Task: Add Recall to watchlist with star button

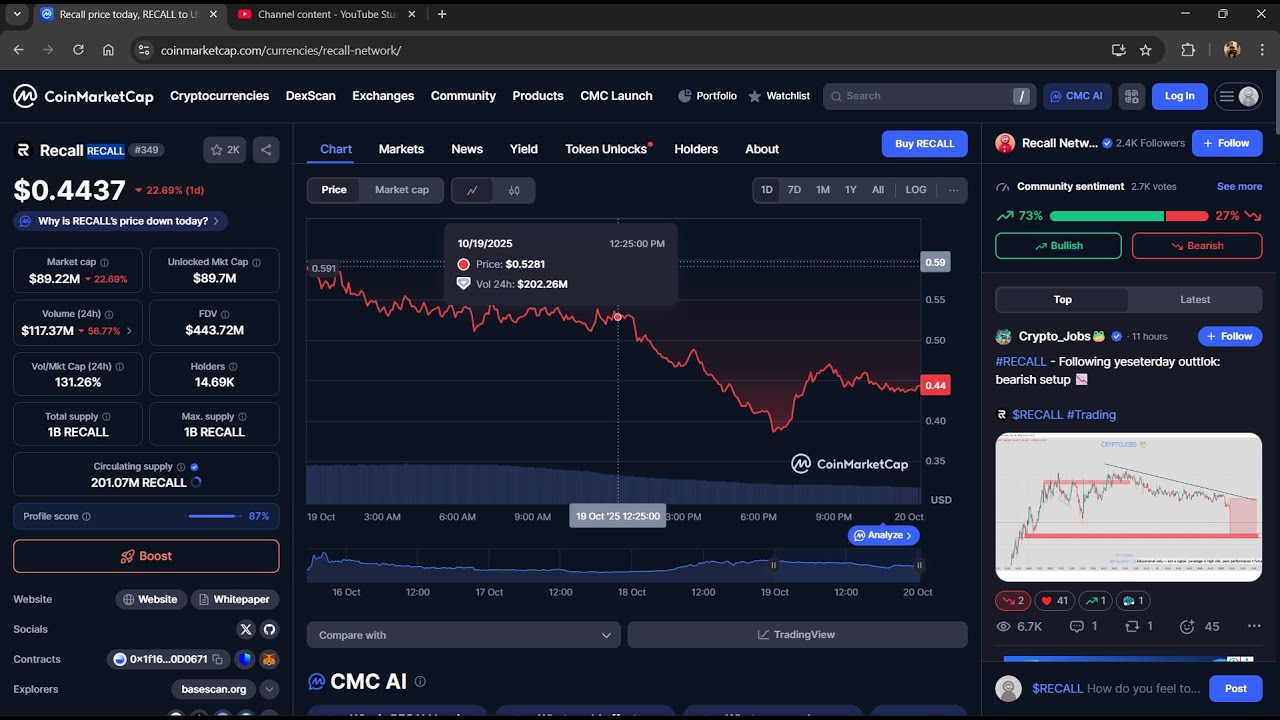Action: point(224,150)
